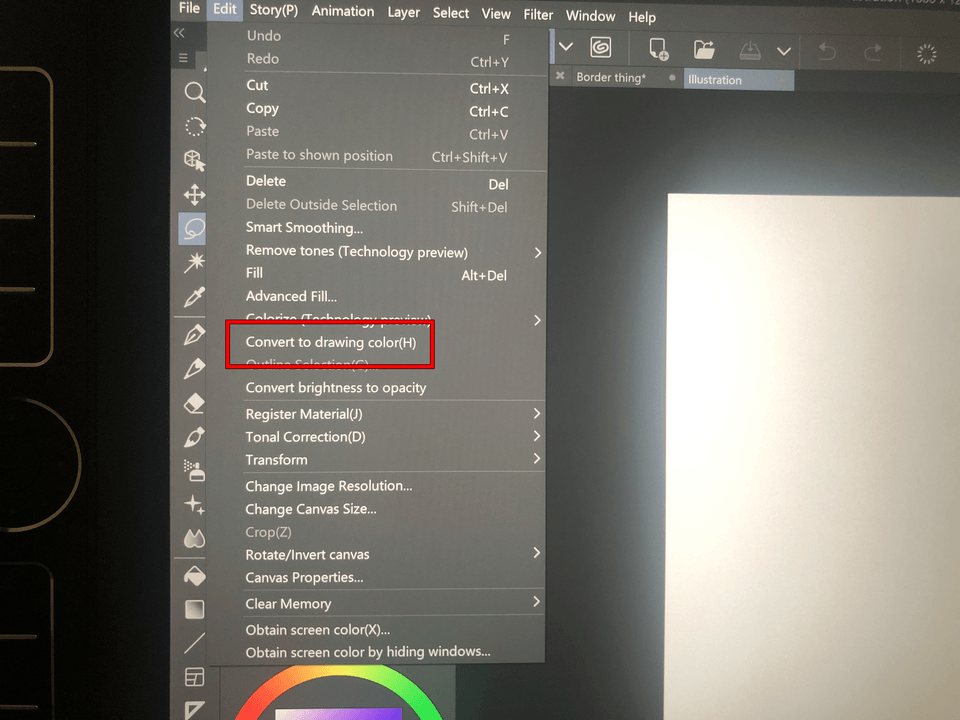Open the File menu
Screen dimensions: 960x720
[189, 8]
